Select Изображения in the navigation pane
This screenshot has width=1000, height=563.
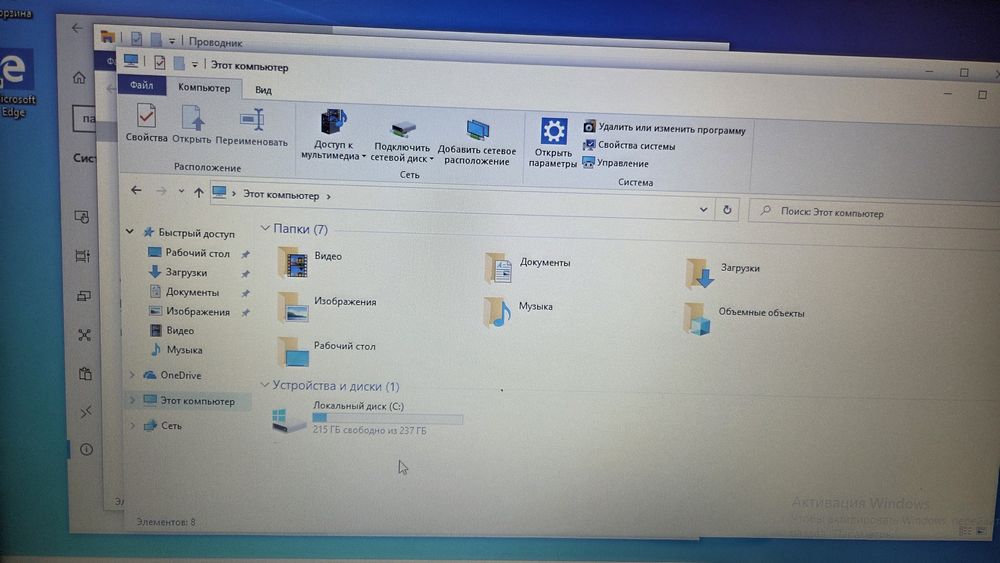[198, 312]
